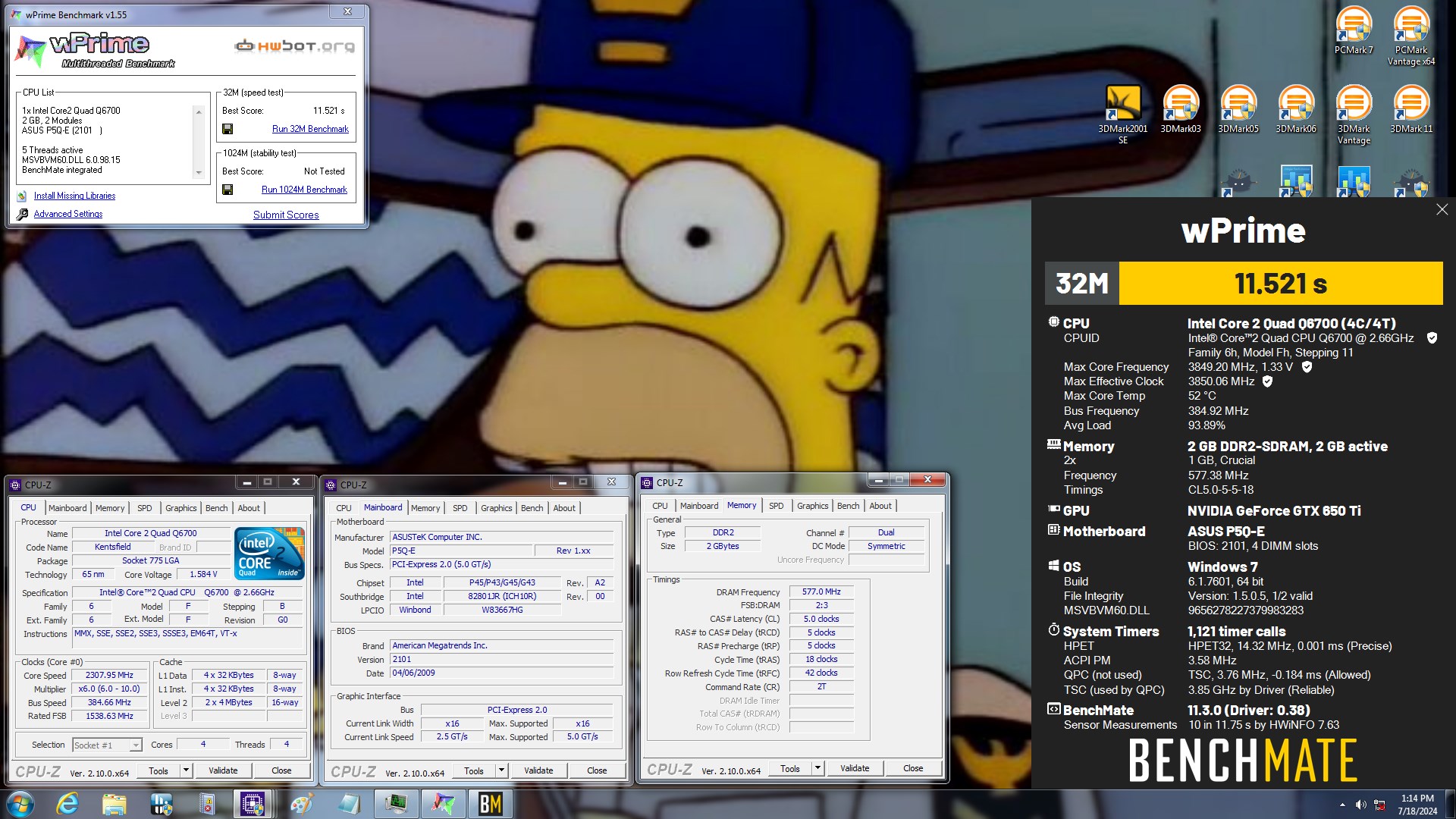Open Notepad from the taskbar
Screen dimensions: 1456x819
coord(348,804)
